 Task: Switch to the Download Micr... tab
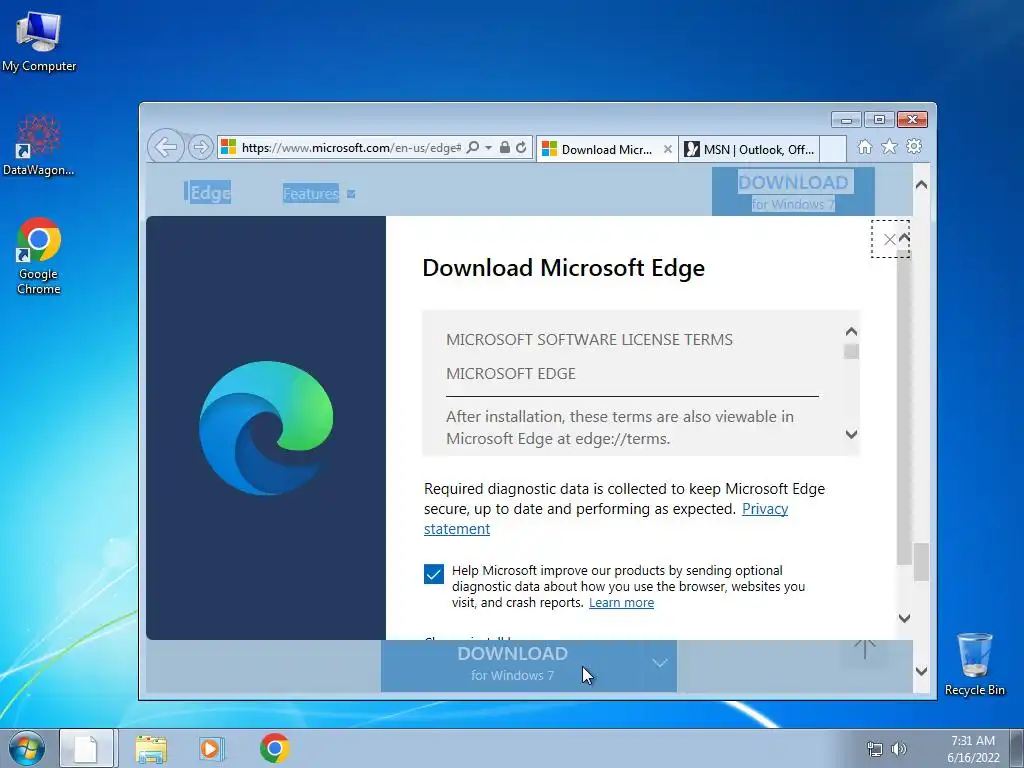606,150
